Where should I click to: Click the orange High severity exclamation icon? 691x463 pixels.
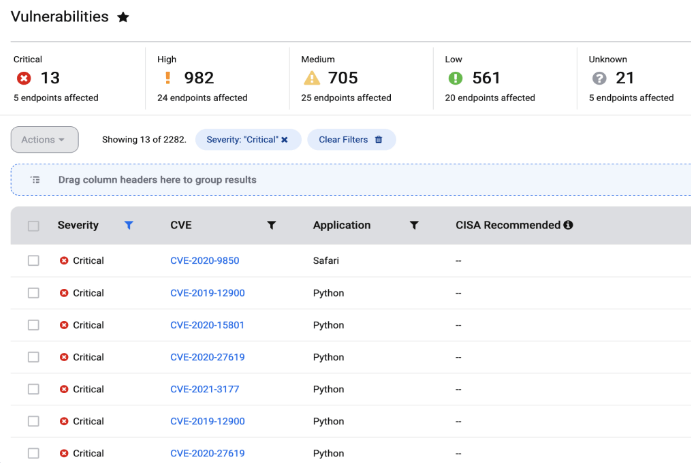pos(167,78)
